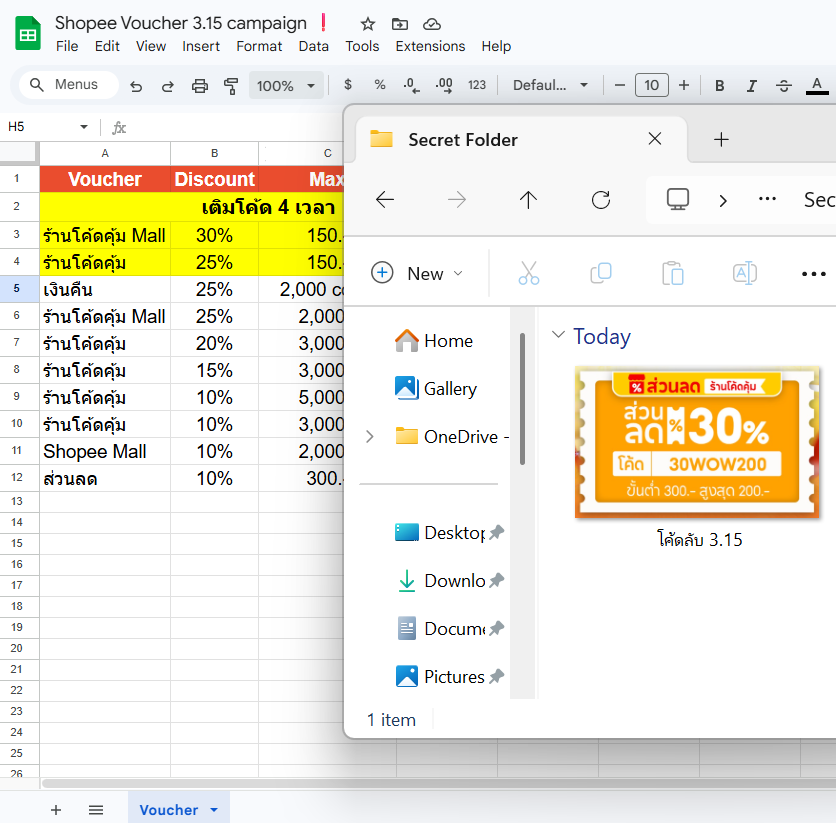Close the Secret Folder tab

pyautogui.click(x=655, y=139)
